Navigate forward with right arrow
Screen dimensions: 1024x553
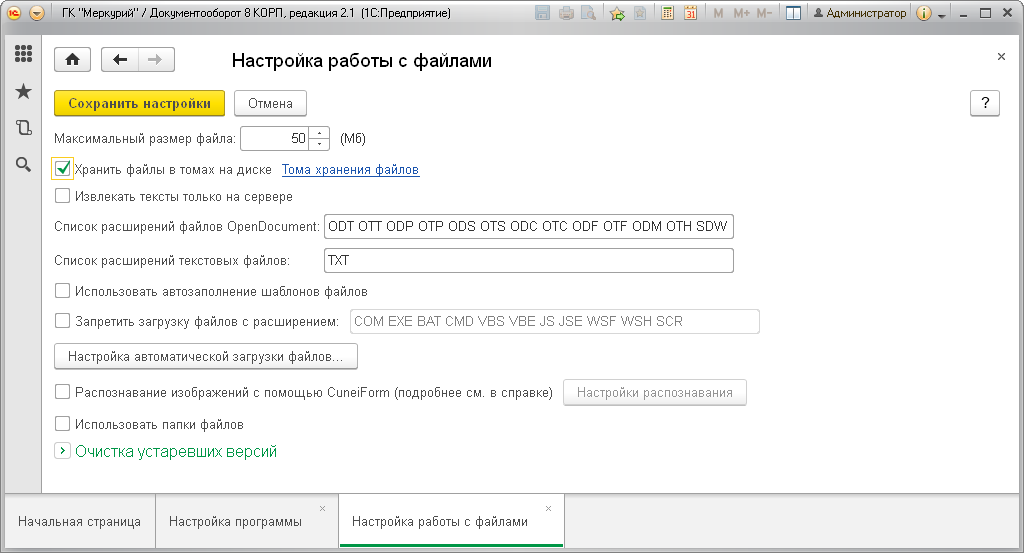(155, 60)
